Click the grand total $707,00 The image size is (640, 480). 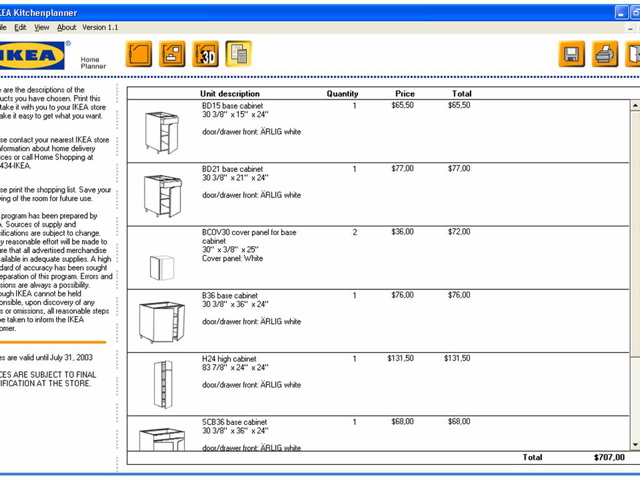click(x=609, y=458)
